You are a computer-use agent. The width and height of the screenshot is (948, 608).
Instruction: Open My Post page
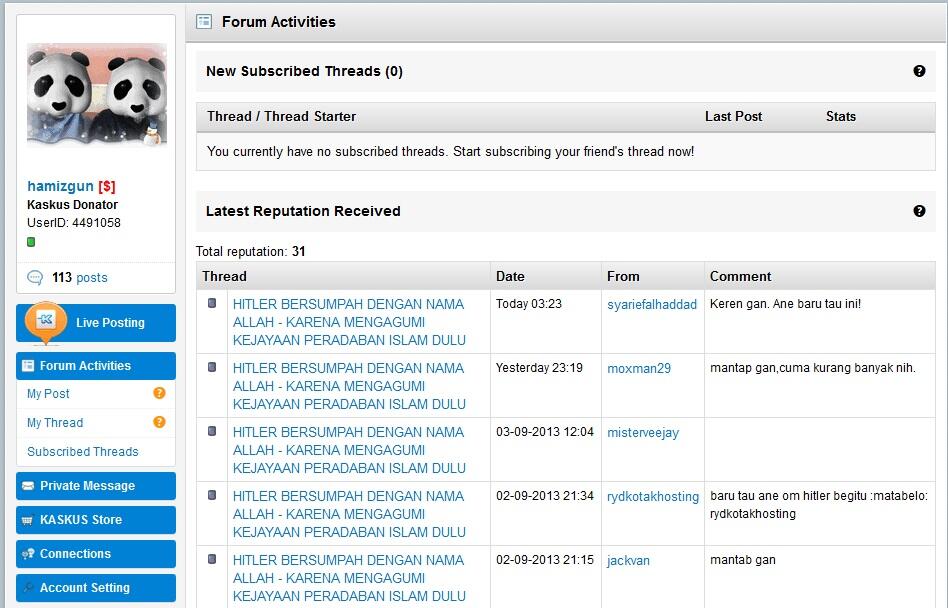48,394
